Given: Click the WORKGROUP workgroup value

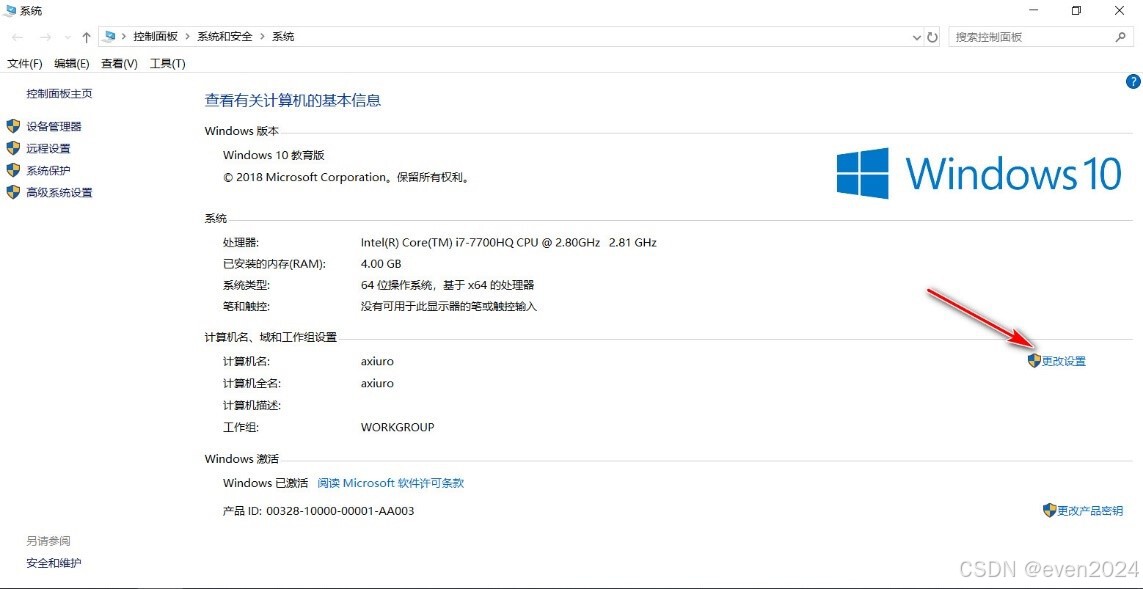Looking at the screenshot, I should tap(397, 427).
